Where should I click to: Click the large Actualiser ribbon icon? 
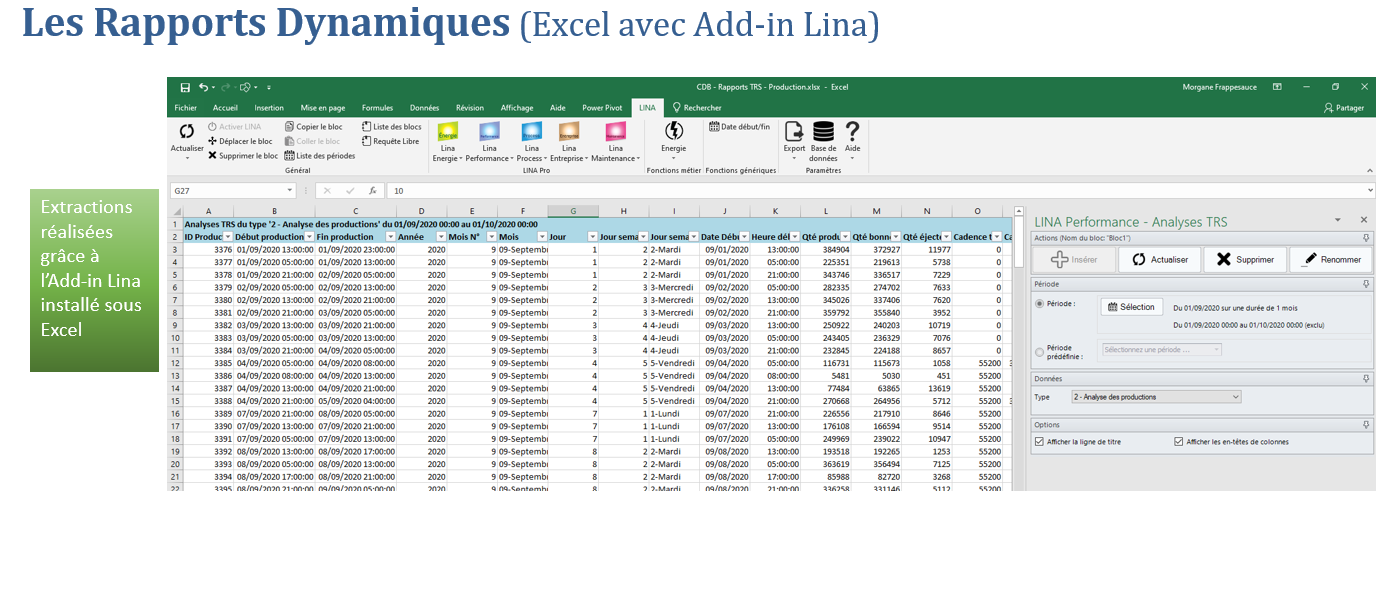point(186,131)
